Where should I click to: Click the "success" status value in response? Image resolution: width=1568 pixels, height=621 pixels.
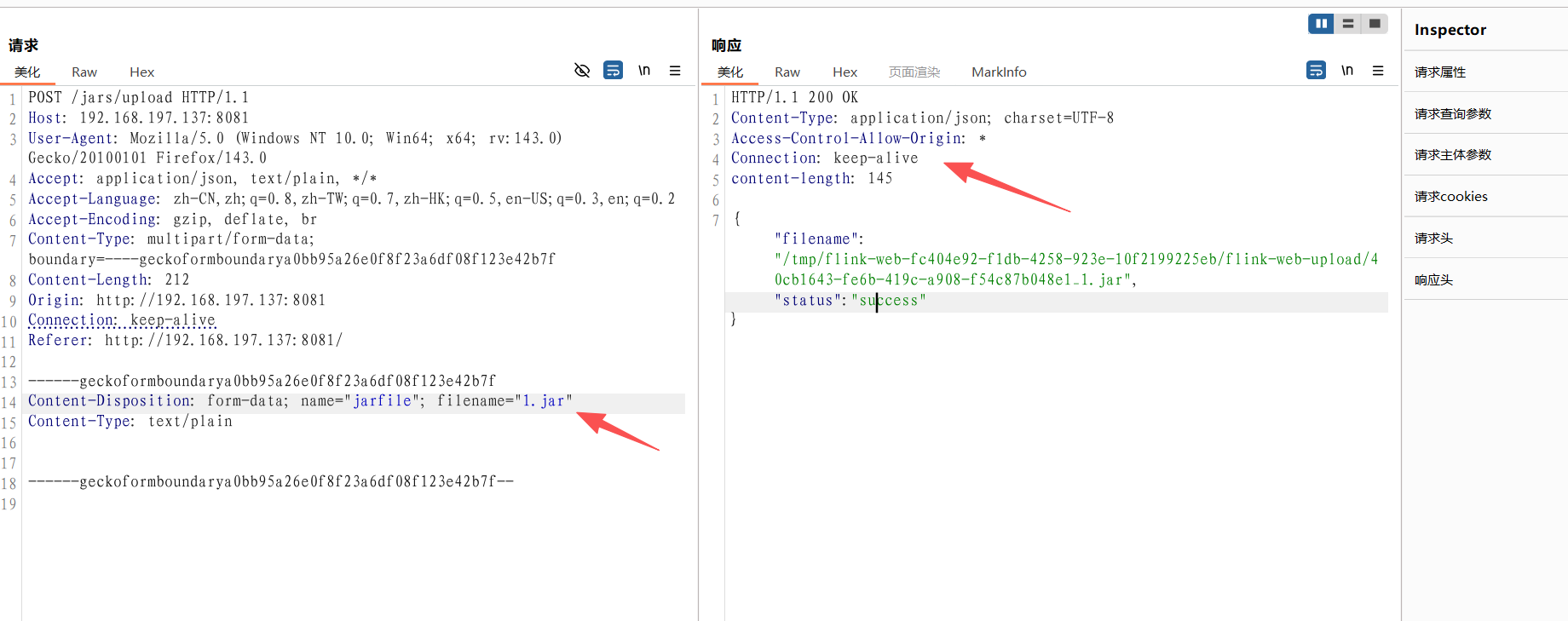tap(888, 301)
